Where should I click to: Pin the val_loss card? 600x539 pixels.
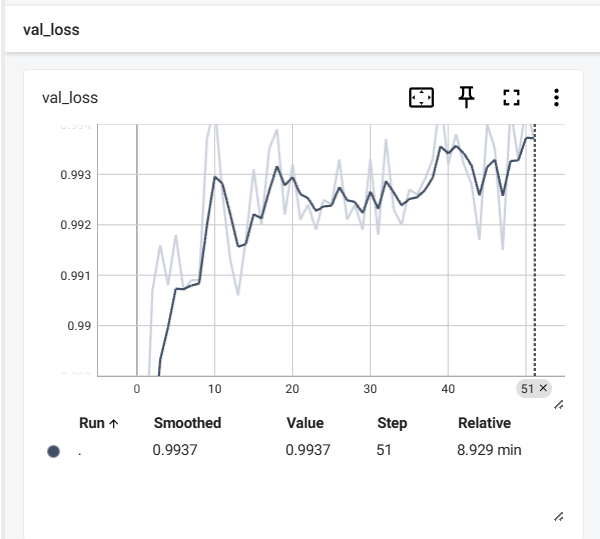click(467, 97)
